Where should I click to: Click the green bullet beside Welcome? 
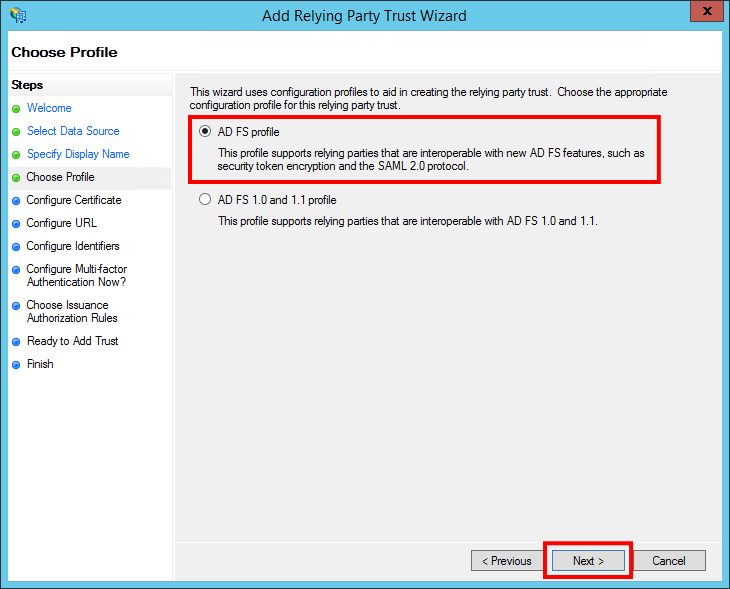point(16,109)
